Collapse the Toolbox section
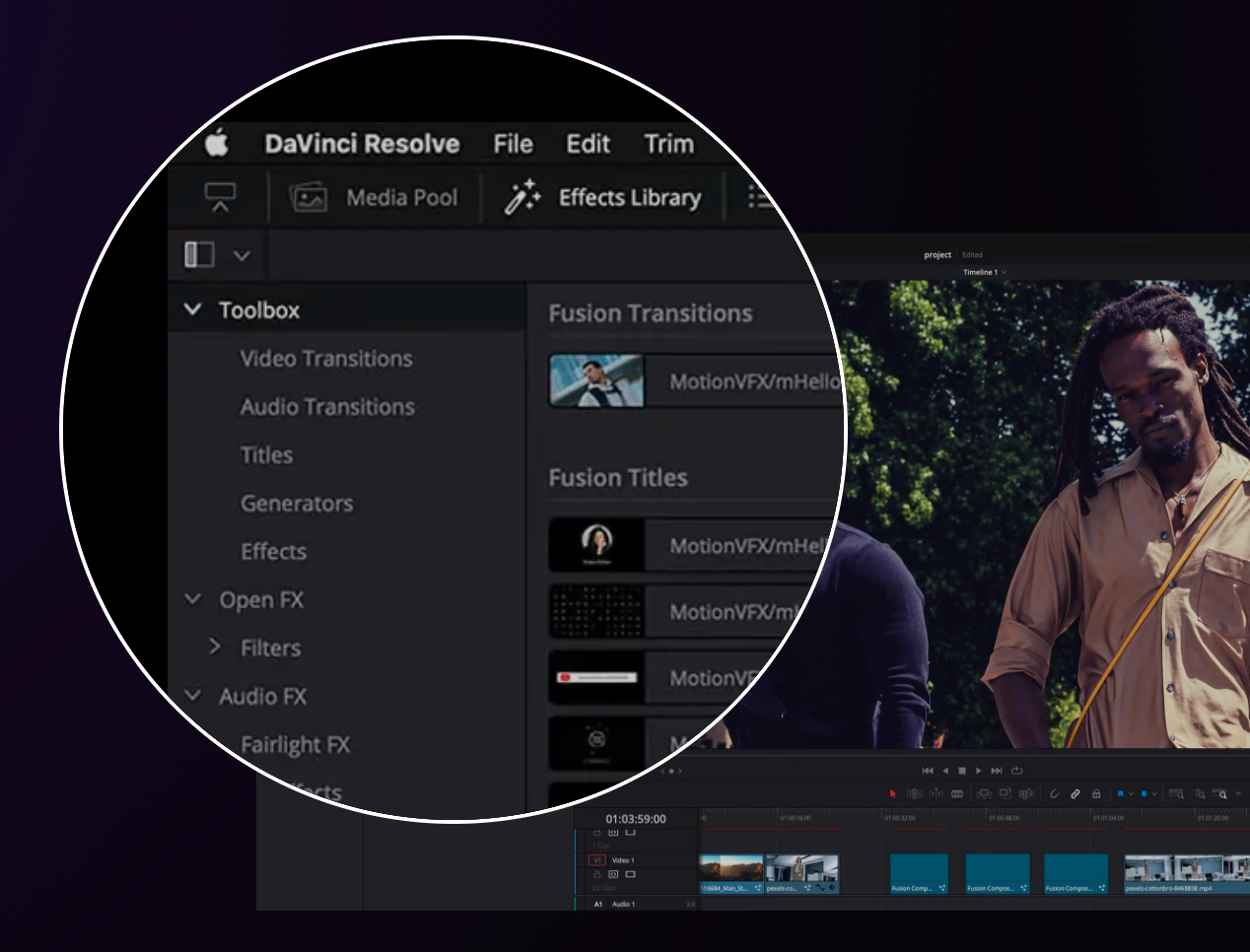This screenshot has width=1250, height=952. (x=193, y=309)
